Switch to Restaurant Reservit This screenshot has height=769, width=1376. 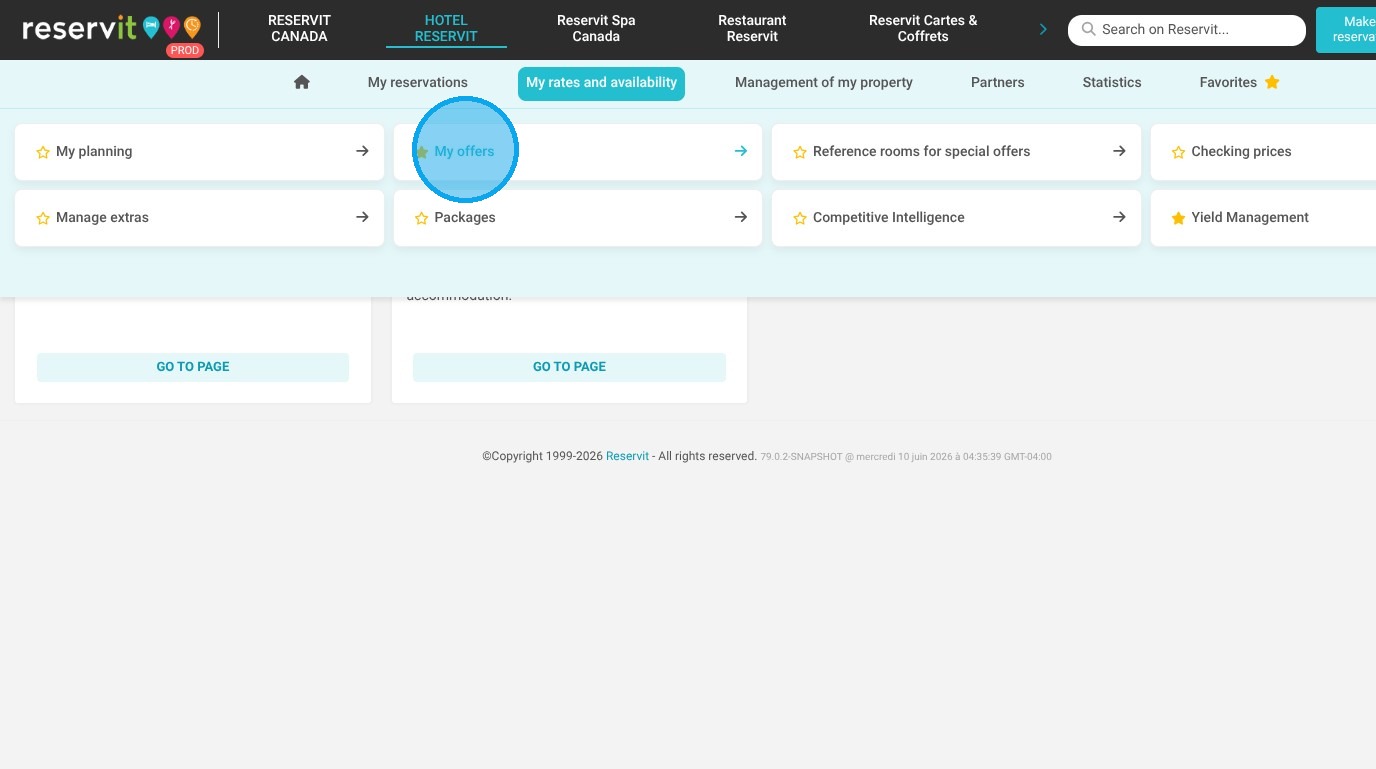point(752,28)
